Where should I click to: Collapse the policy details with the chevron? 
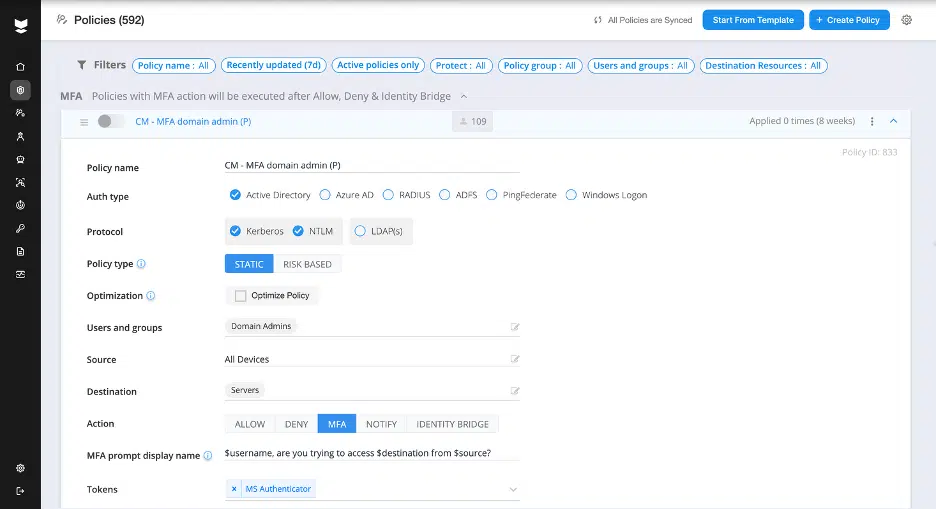(893, 121)
